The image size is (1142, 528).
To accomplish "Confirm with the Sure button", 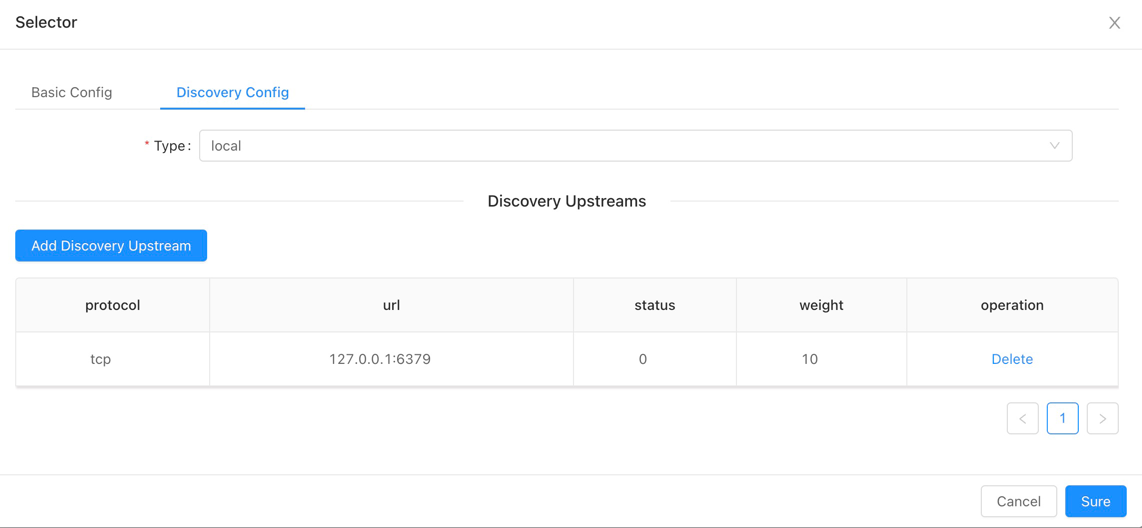I will 1095,502.
